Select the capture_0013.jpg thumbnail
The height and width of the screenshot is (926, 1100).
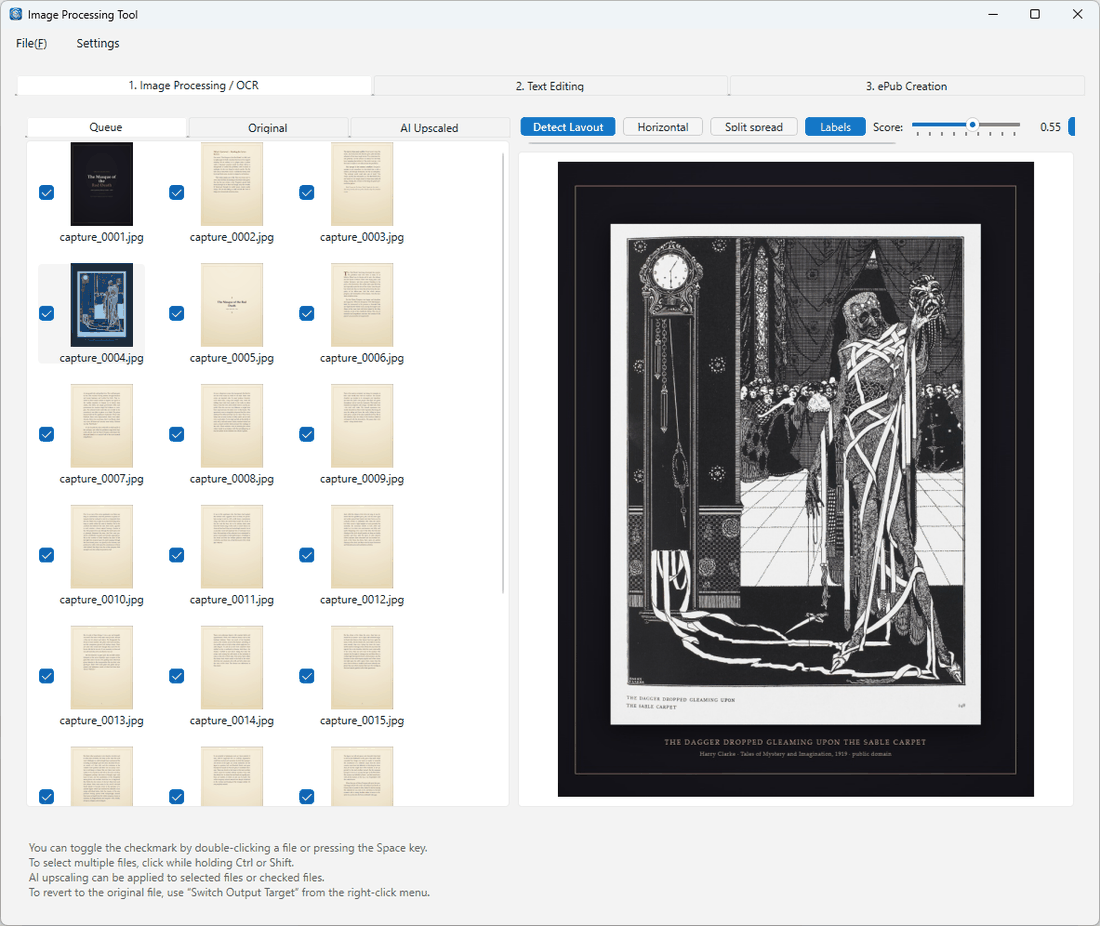(102, 667)
